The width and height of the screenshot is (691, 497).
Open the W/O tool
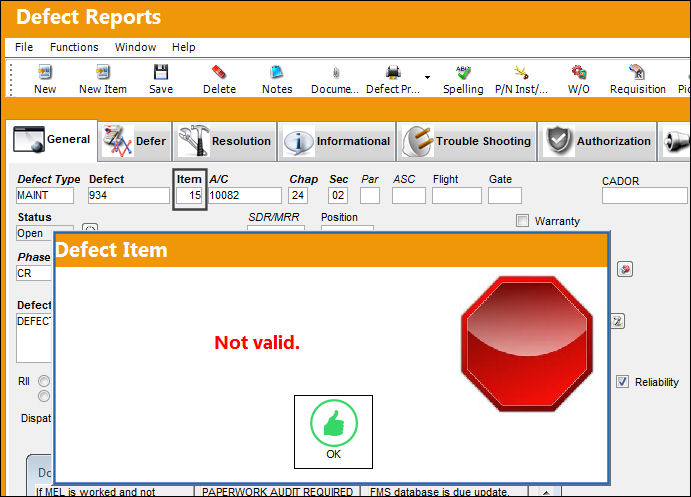pyautogui.click(x=579, y=79)
